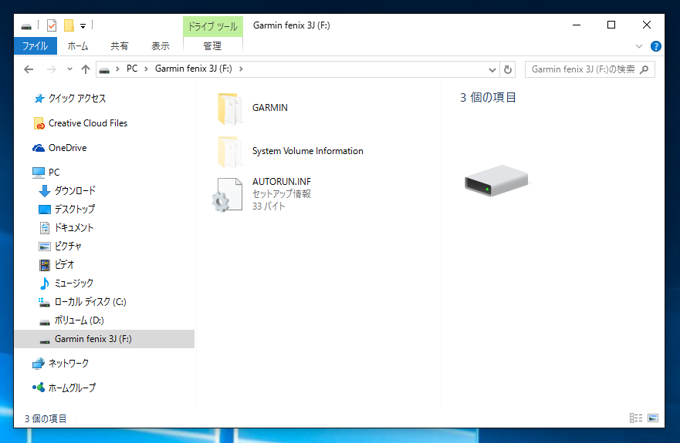The height and width of the screenshot is (443, 680).
Task: Open the 管理 ribbon tab
Action: (212, 46)
